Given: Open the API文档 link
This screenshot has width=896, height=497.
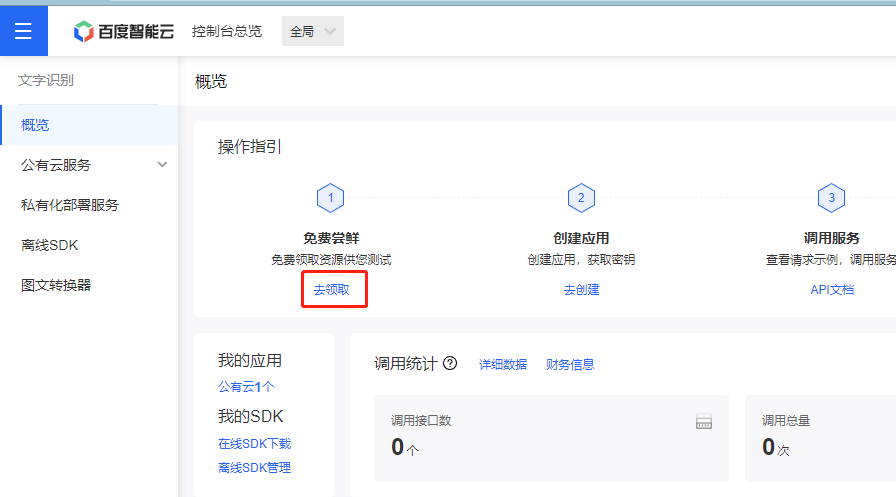Looking at the screenshot, I should point(832,290).
